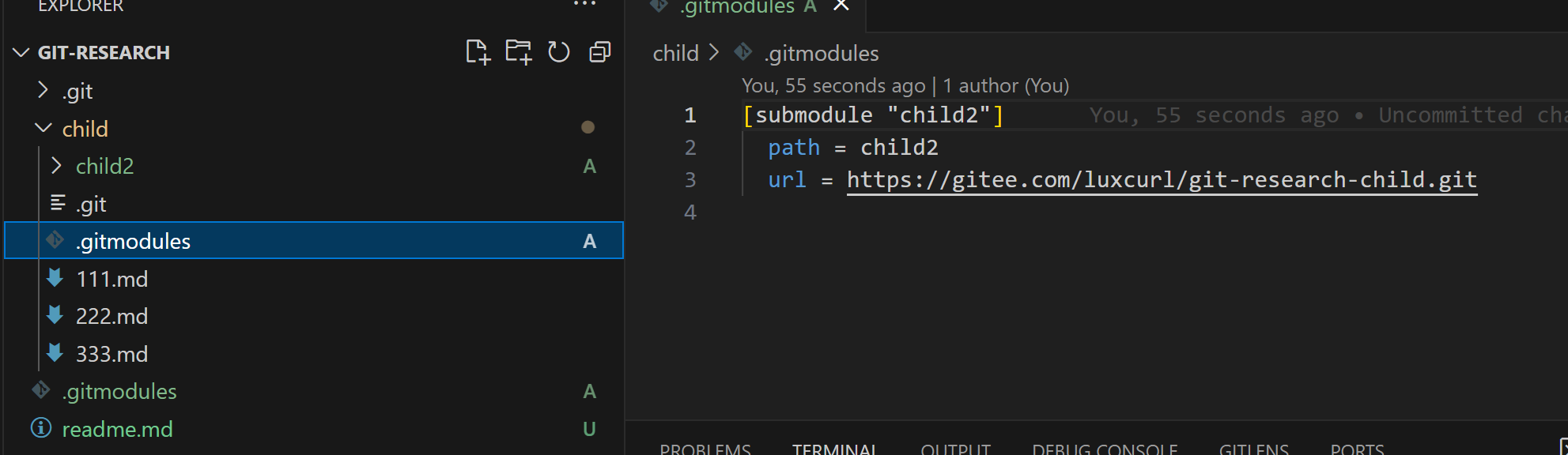
Task: Collapse the GIT-RESEARCH root section
Action: click(21, 53)
